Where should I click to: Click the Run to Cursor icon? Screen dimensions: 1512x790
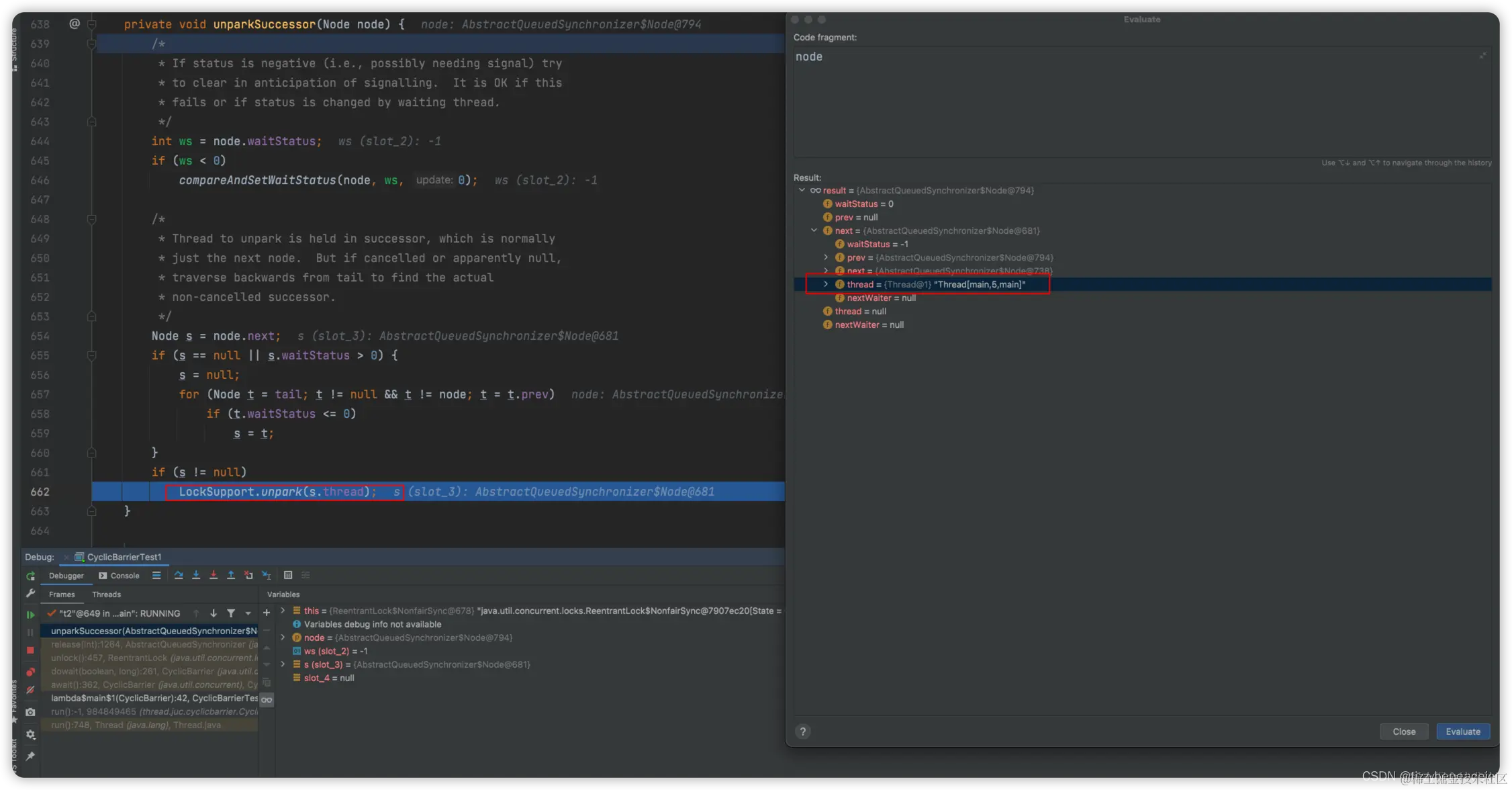coord(266,575)
